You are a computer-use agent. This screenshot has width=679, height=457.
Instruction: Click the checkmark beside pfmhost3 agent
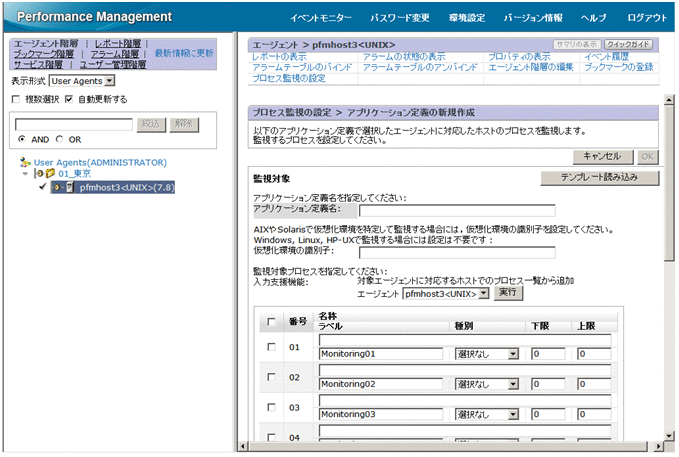coord(43,187)
